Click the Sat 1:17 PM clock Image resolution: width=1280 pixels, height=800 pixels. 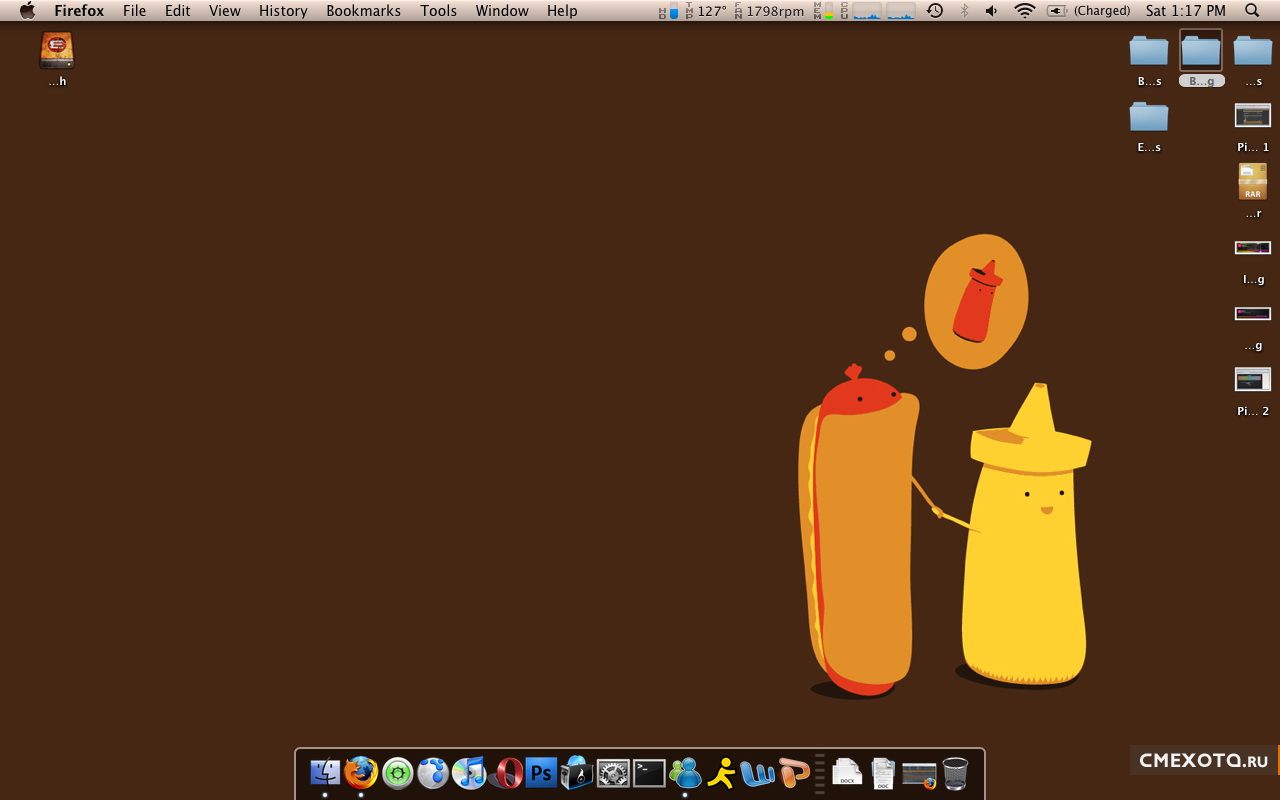point(1185,11)
